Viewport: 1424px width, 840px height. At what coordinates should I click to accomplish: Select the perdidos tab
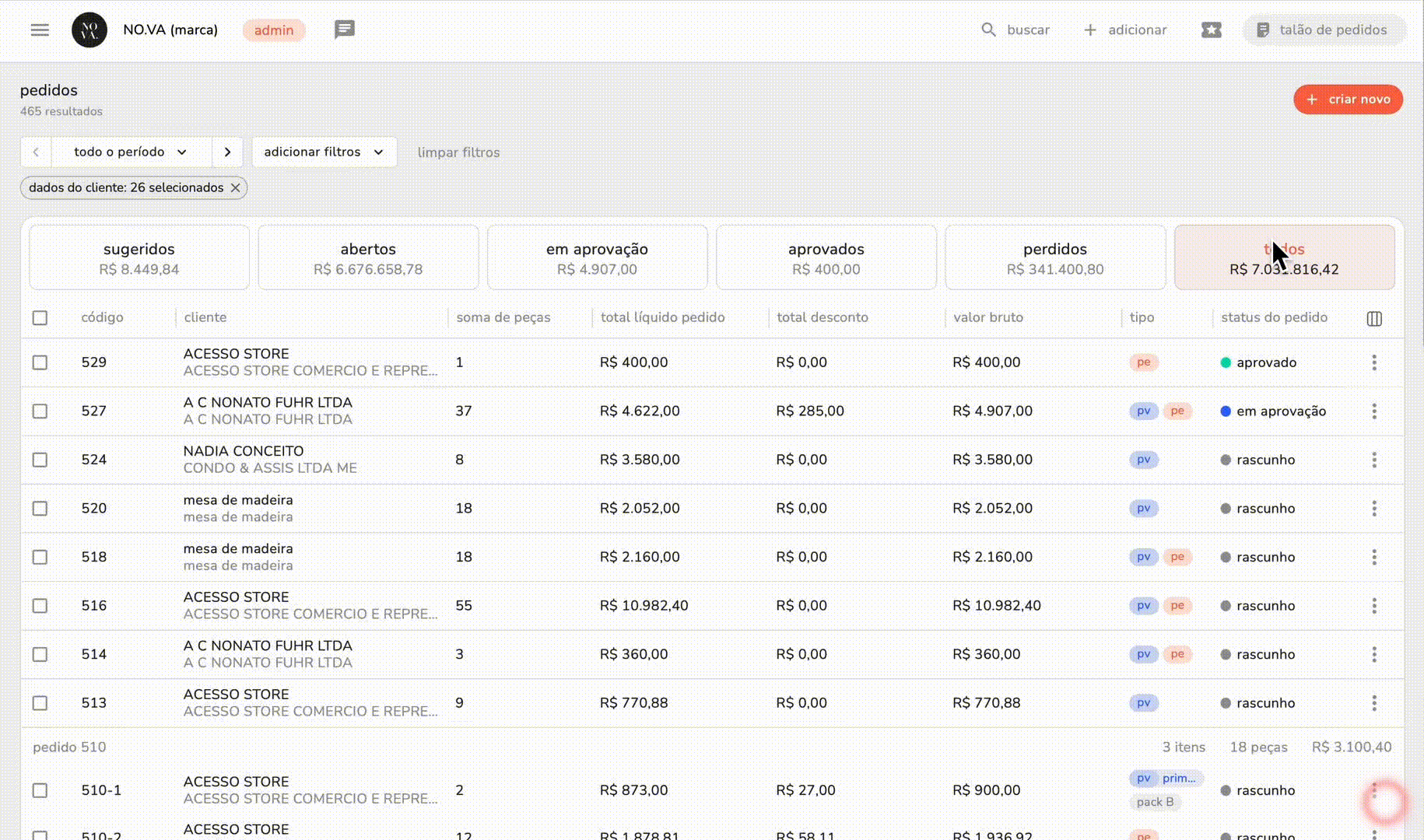click(x=1054, y=257)
